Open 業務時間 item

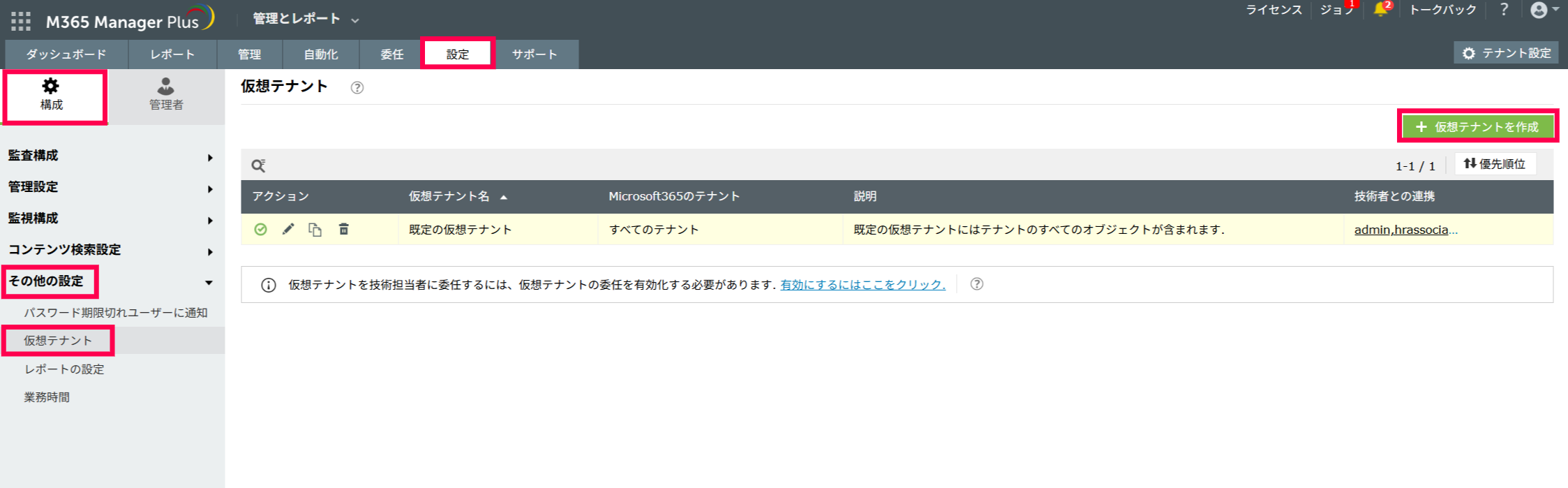click(47, 397)
